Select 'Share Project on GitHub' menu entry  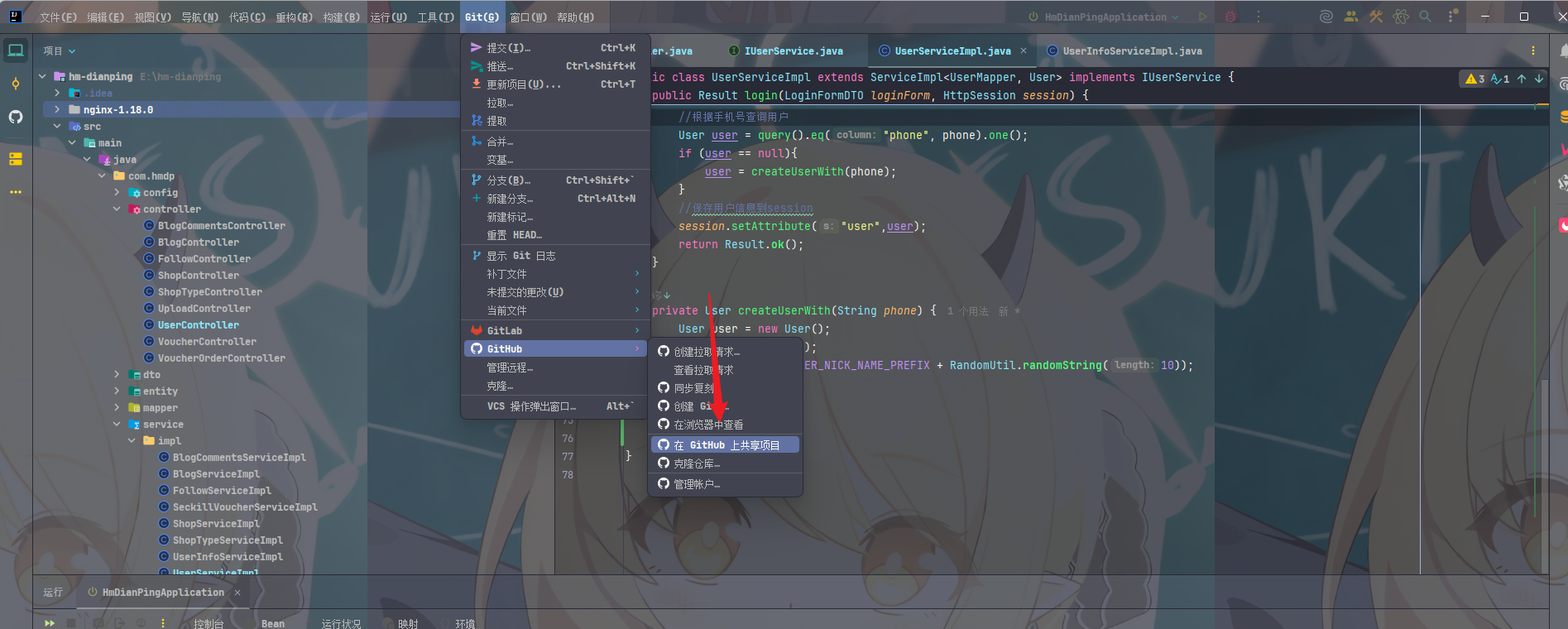[x=726, y=445]
